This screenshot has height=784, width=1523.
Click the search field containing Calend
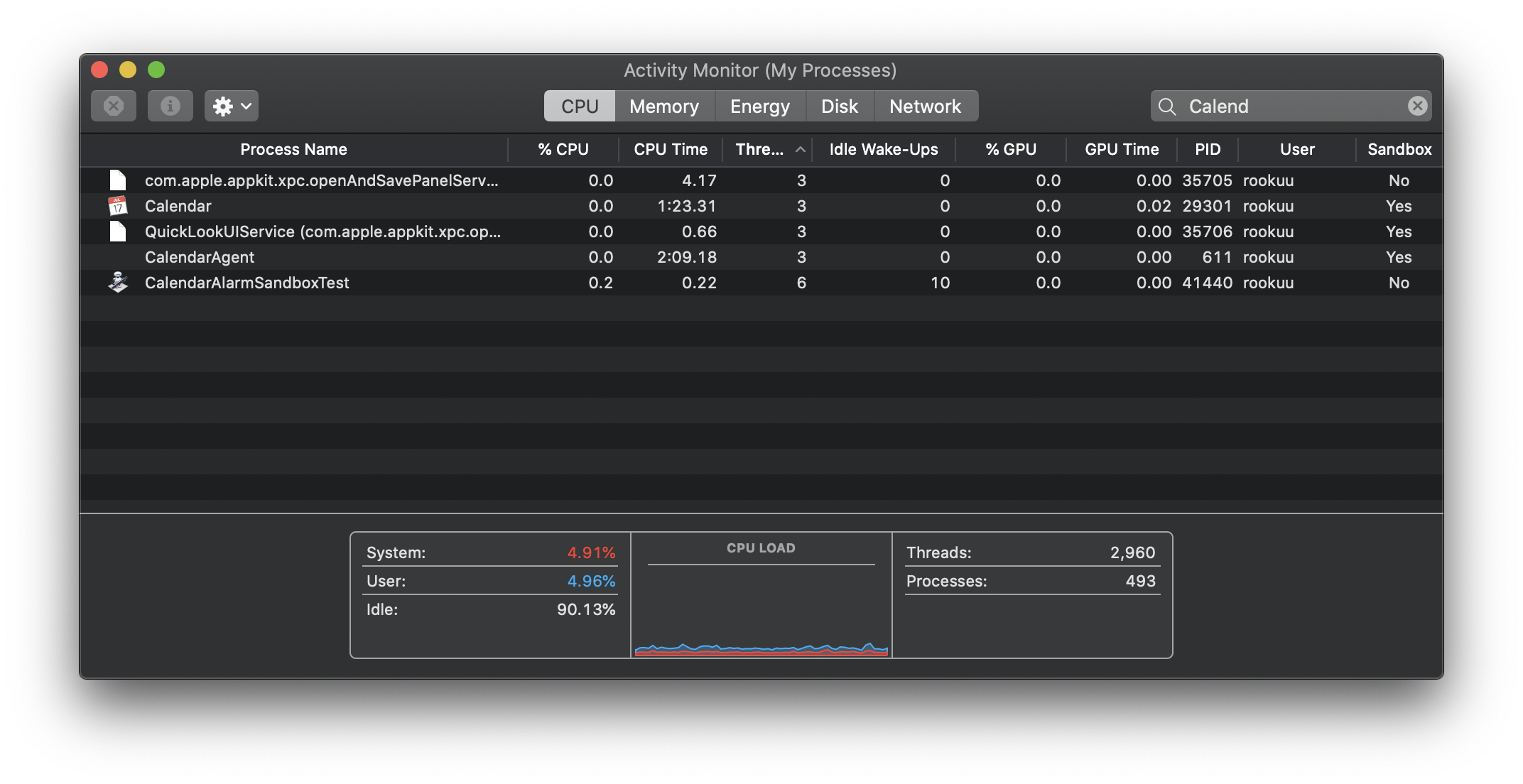click(x=1291, y=106)
